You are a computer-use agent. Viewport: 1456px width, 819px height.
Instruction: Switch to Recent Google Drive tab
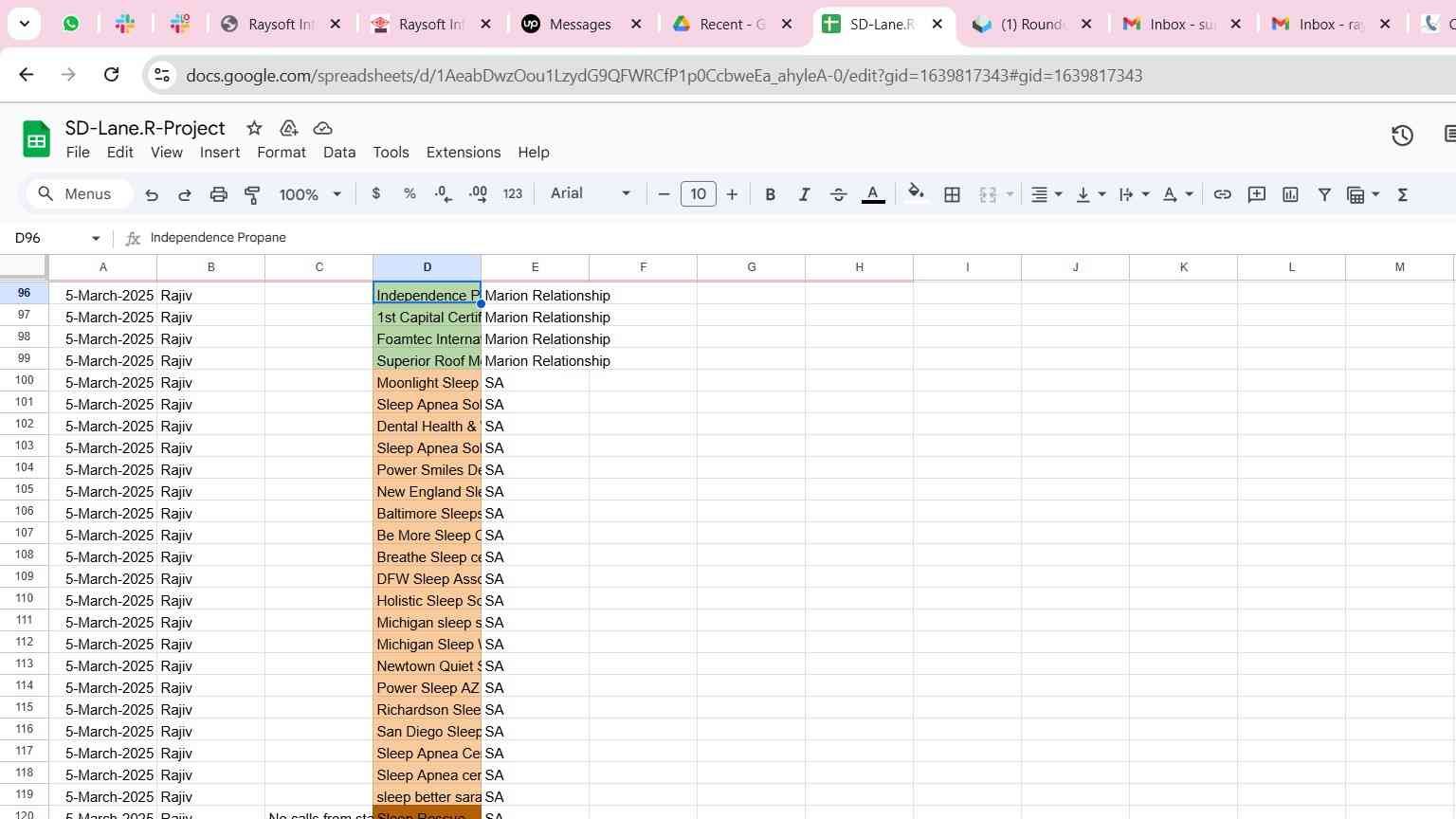coord(732,25)
